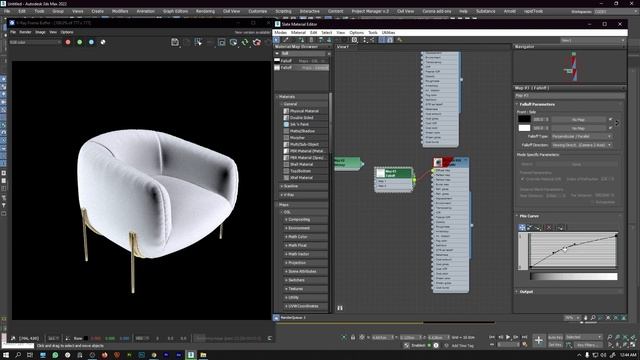Click the Slate Material Editor select tool
Viewport: 640px width, 360px height.
pyautogui.click(x=277, y=40)
